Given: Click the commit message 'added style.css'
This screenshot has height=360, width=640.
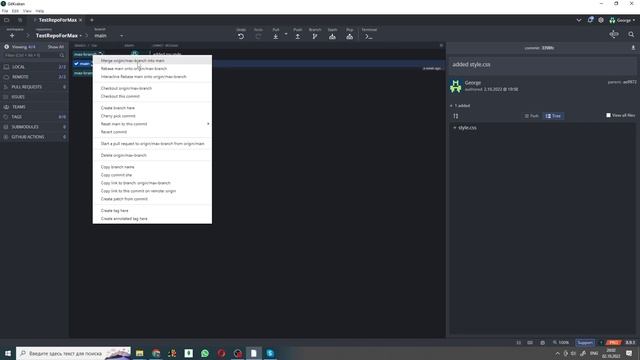Looking at the screenshot, I should [471, 64].
